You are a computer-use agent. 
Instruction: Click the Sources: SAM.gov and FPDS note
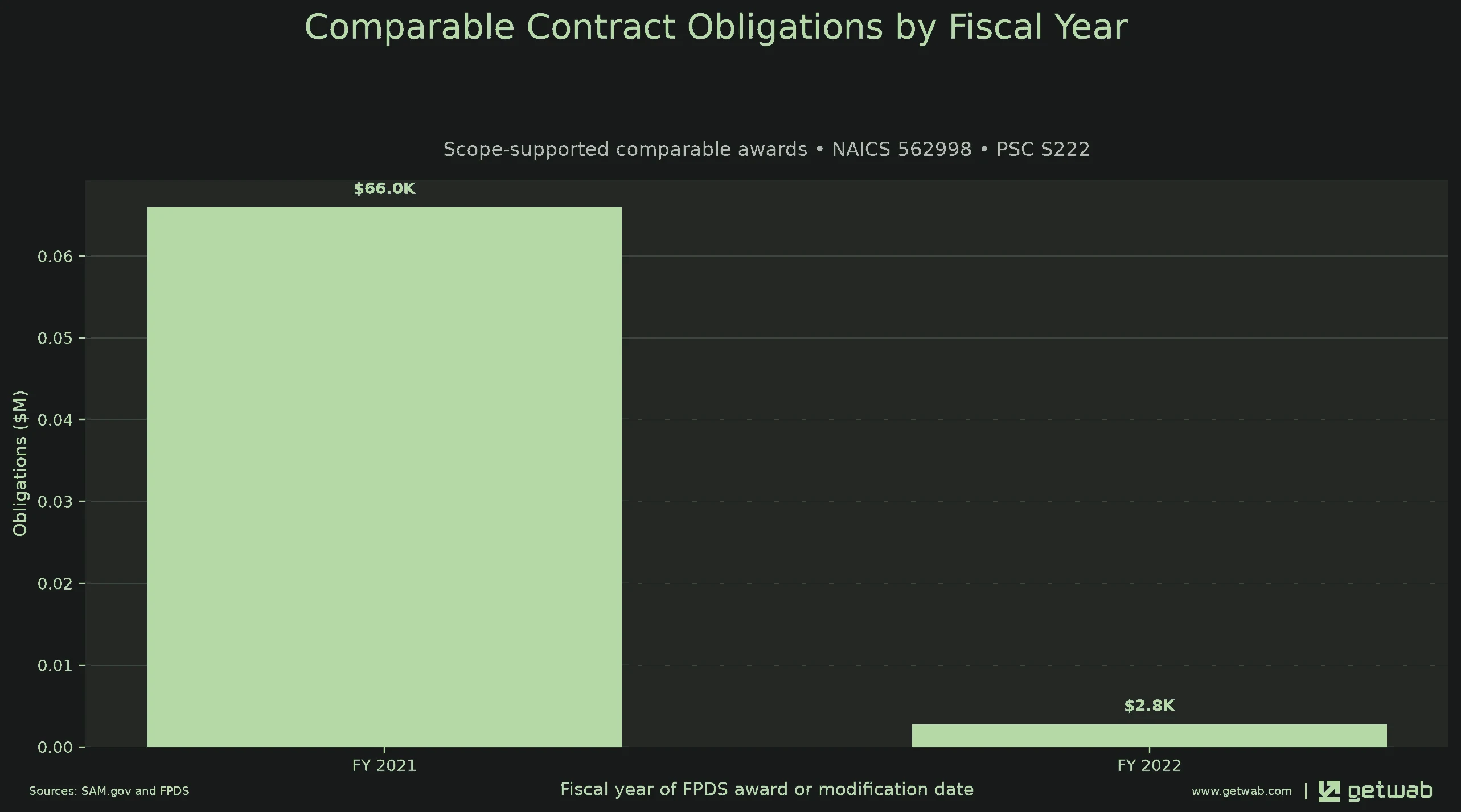109,791
